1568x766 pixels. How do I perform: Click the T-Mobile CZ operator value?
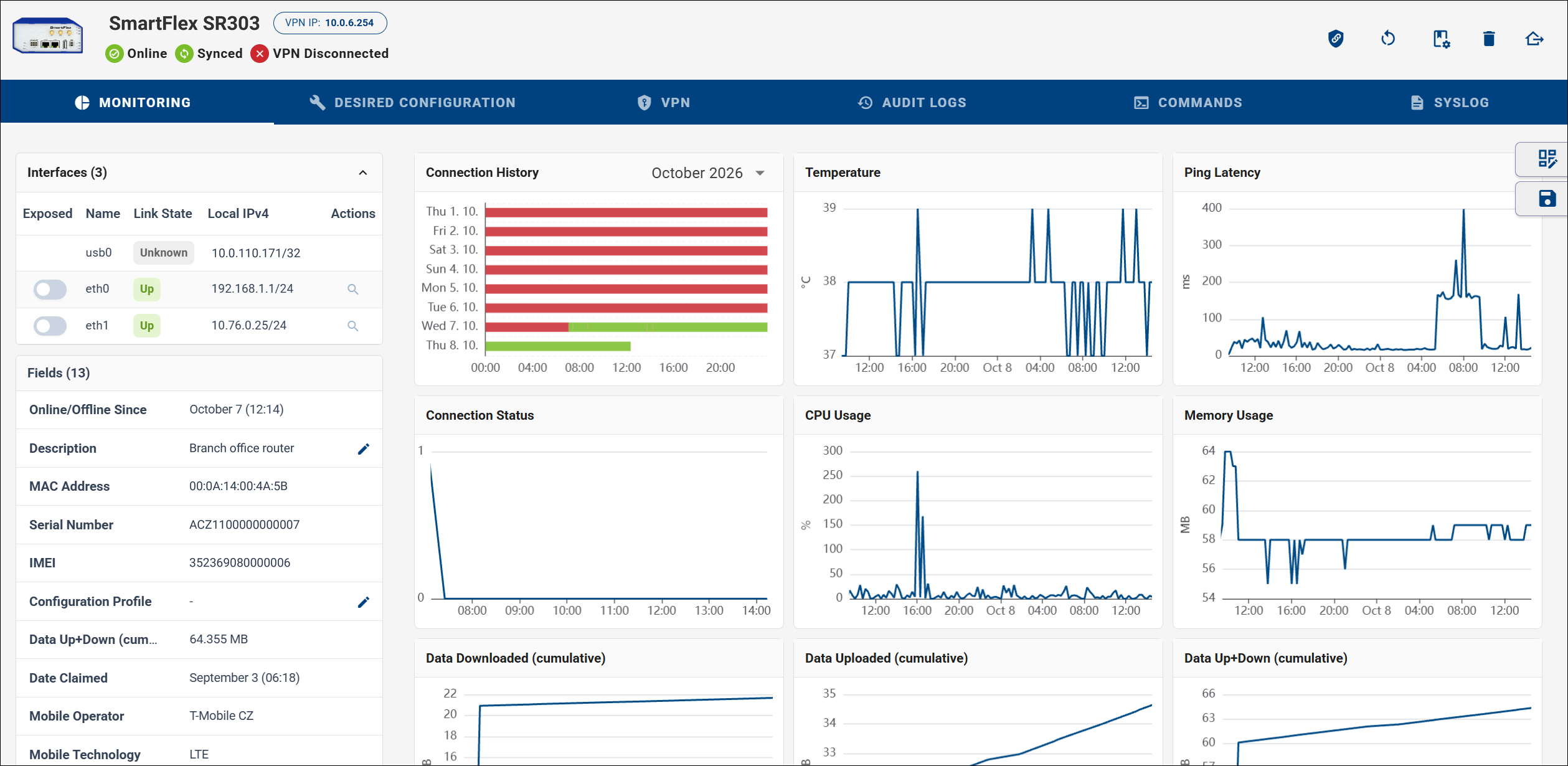pyautogui.click(x=222, y=716)
